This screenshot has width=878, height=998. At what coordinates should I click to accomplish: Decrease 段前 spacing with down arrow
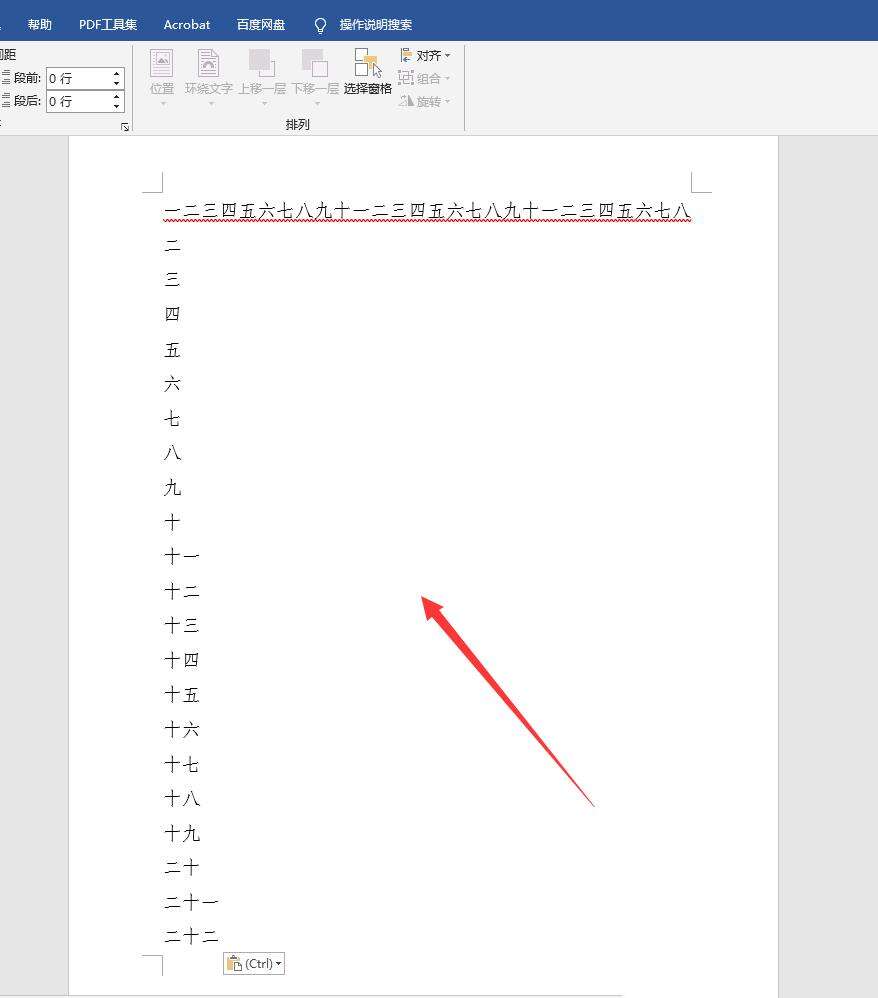pos(117,83)
